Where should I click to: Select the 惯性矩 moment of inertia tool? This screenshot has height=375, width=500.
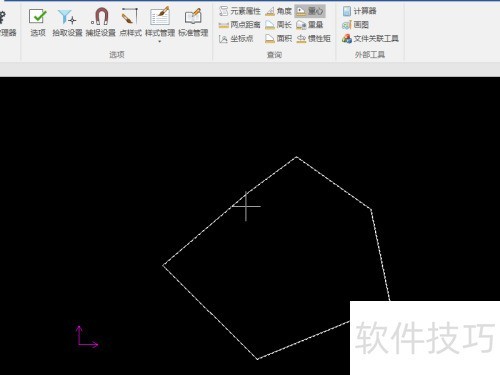tap(314, 39)
